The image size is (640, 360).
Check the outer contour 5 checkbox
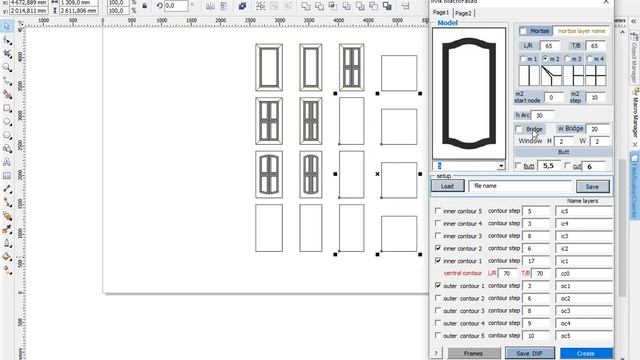438,336
